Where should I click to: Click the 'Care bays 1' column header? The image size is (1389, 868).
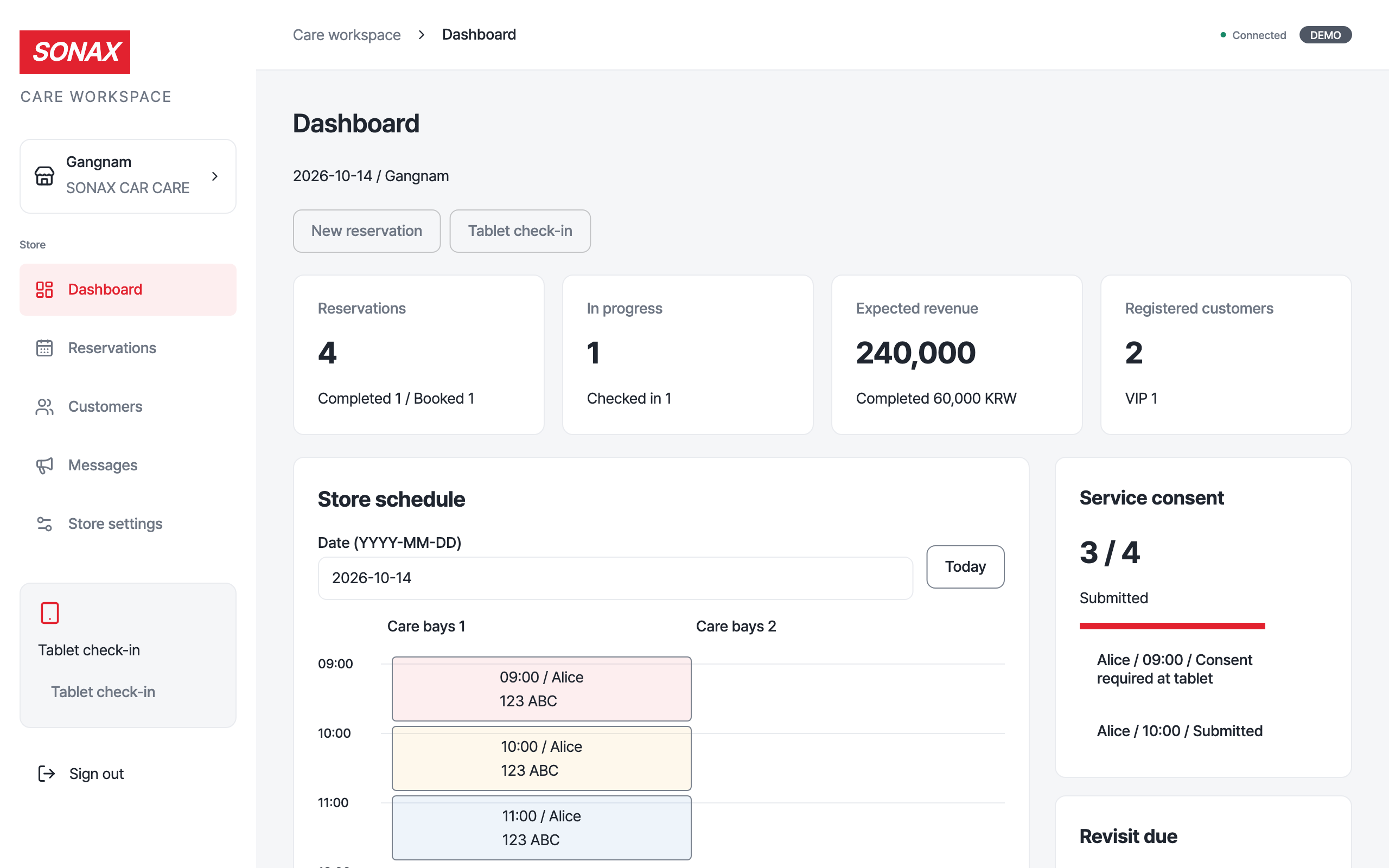tap(426, 626)
